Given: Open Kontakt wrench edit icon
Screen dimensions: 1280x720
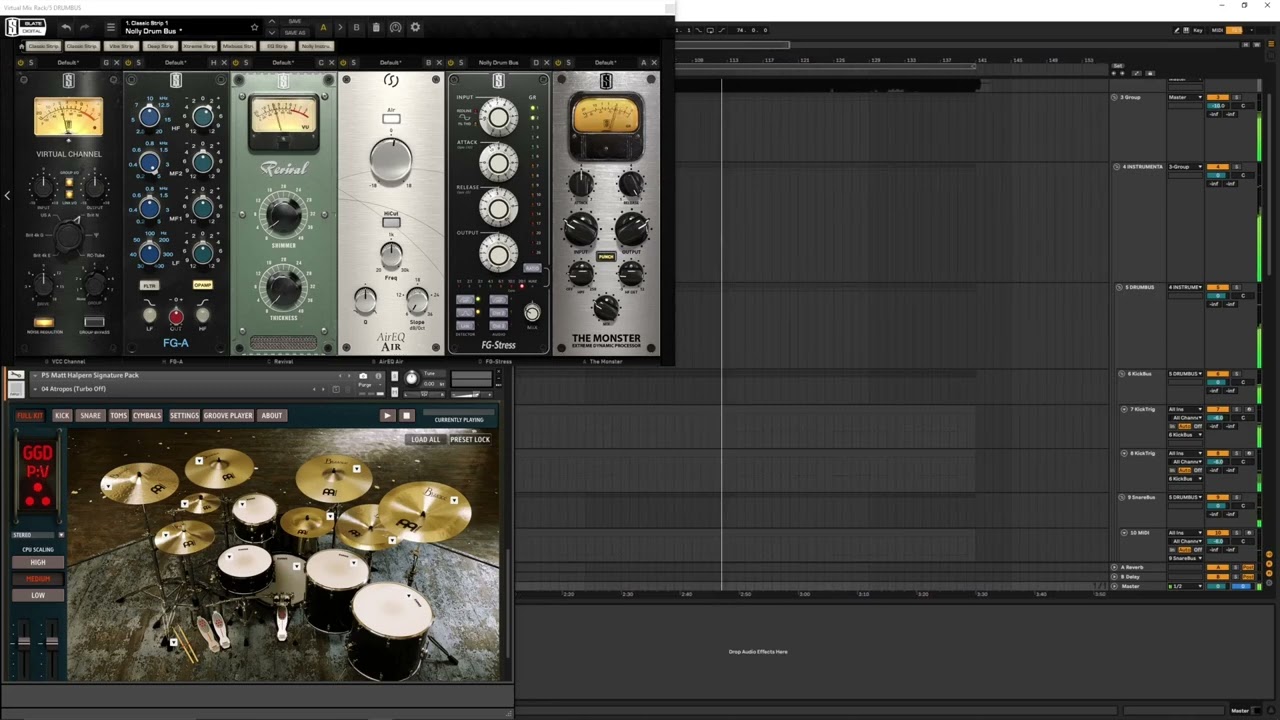Looking at the screenshot, I should click(16, 375).
